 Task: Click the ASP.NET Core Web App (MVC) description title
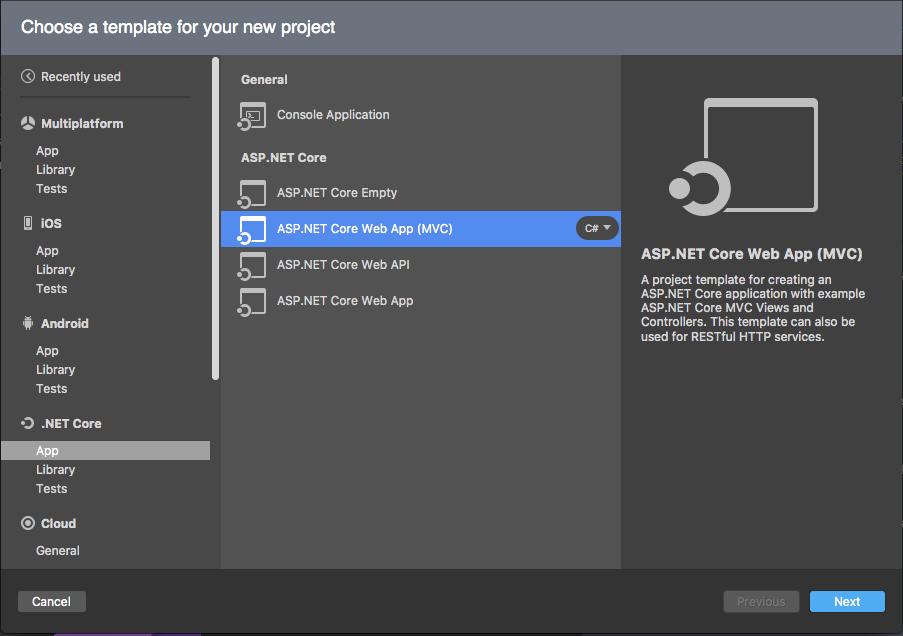coord(752,254)
